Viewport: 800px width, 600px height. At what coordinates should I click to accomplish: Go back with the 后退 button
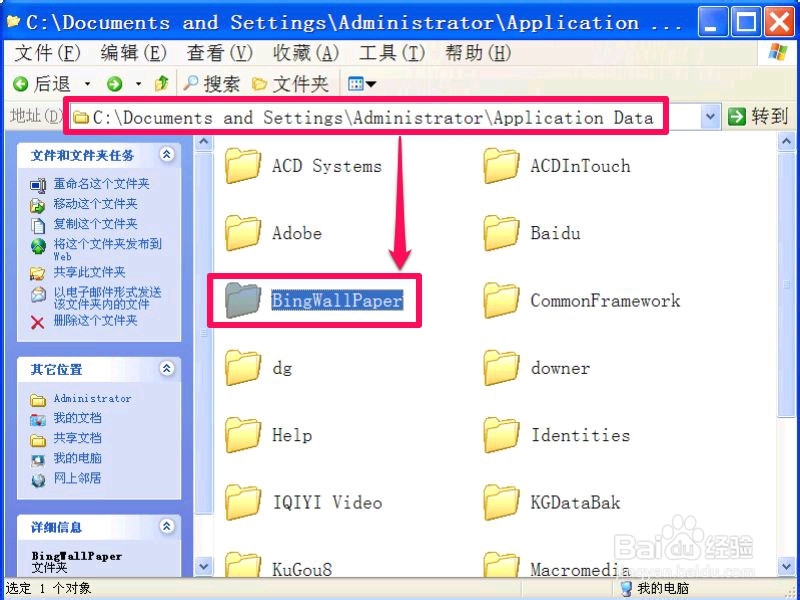pyautogui.click(x=43, y=84)
